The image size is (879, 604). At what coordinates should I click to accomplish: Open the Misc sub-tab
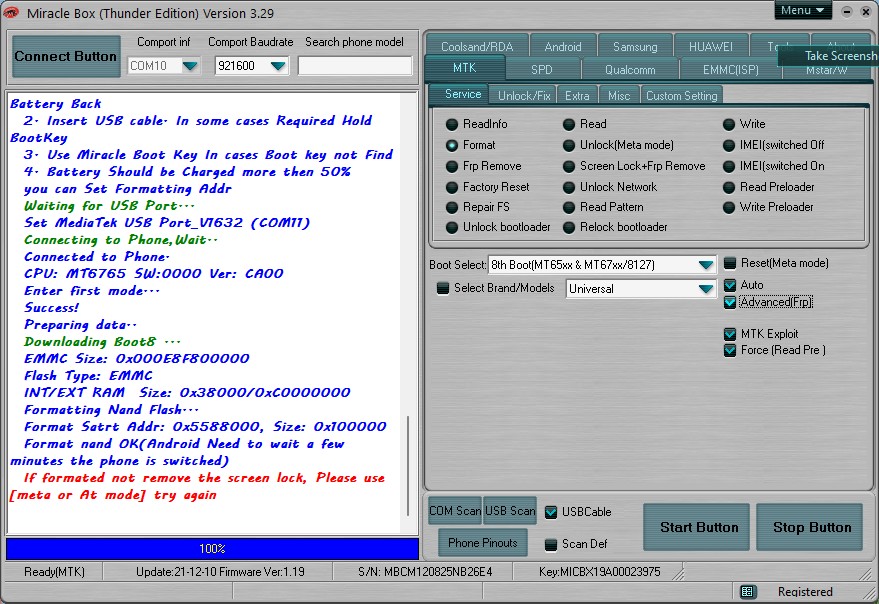[619, 95]
